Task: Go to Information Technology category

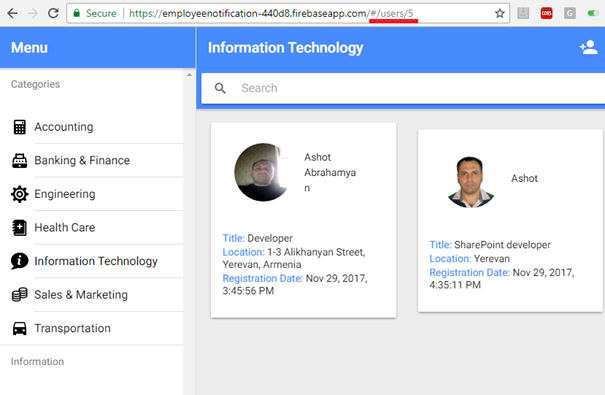Action: [91, 261]
